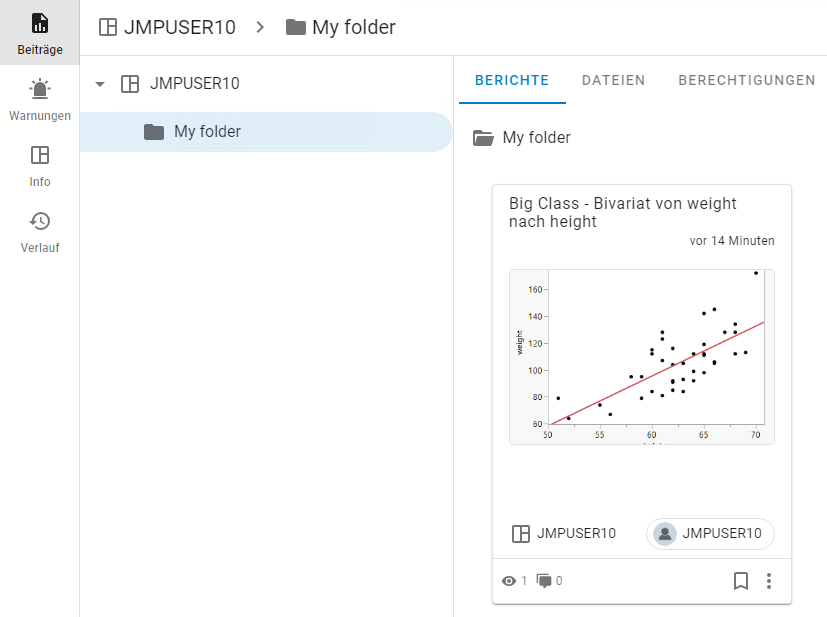This screenshot has height=617, width=827.
Task: Click the views eye icon on card
Action: [x=509, y=581]
